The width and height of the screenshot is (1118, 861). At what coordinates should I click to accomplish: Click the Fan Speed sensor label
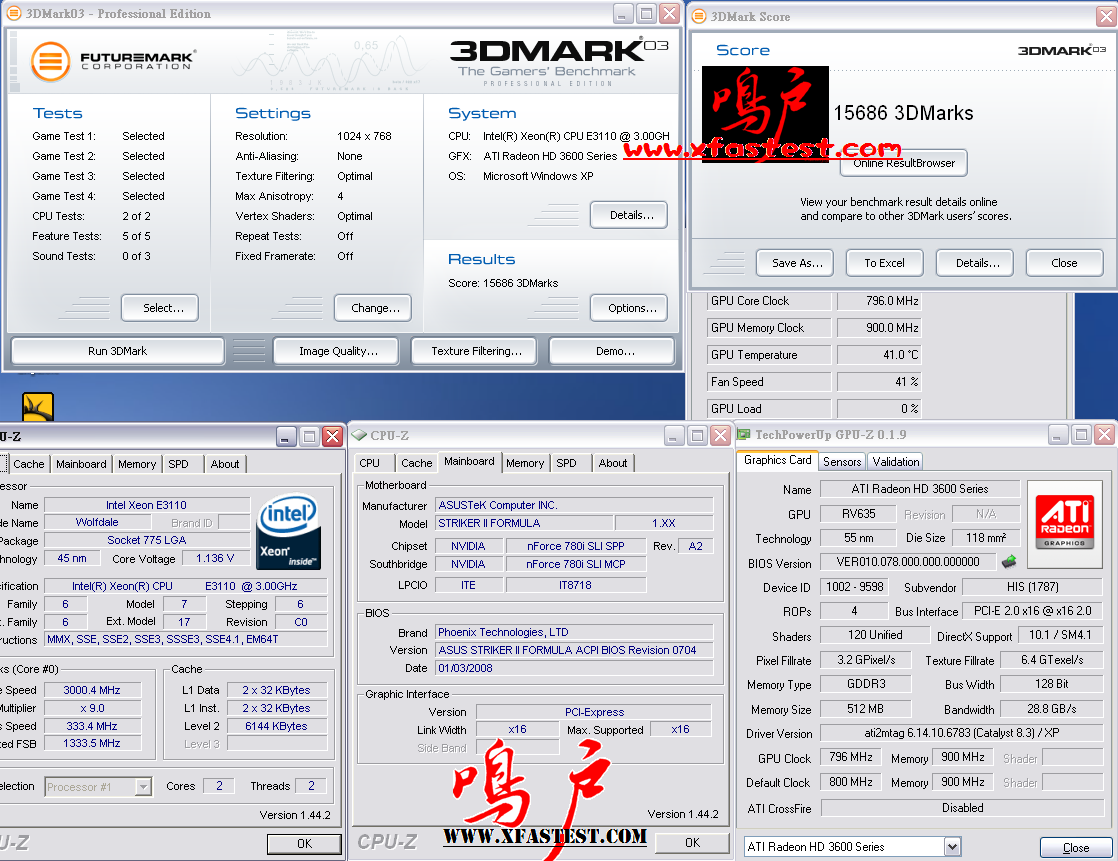[769, 381]
